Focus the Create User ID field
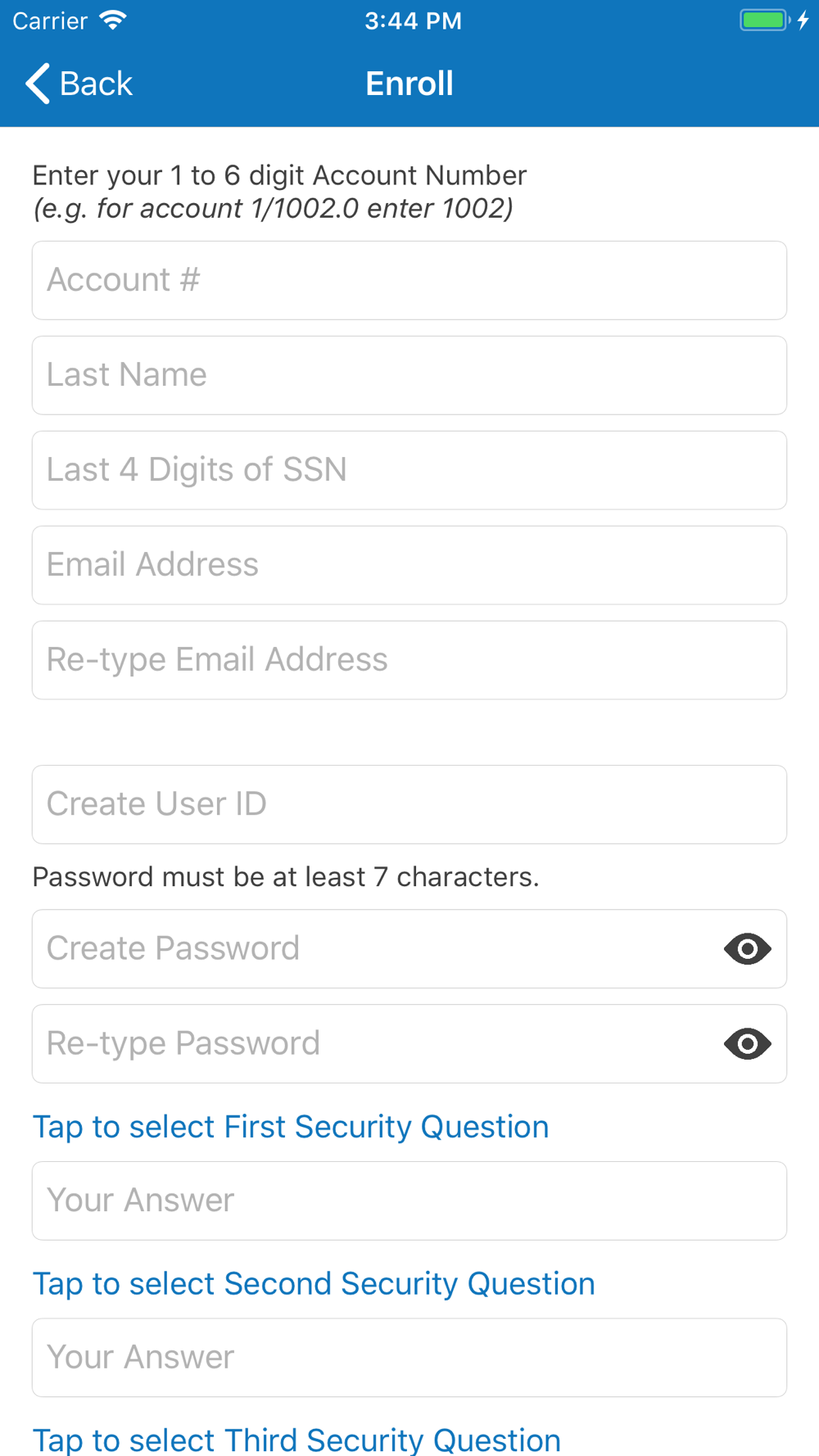Viewport: 819px width, 1456px height. 409,804
